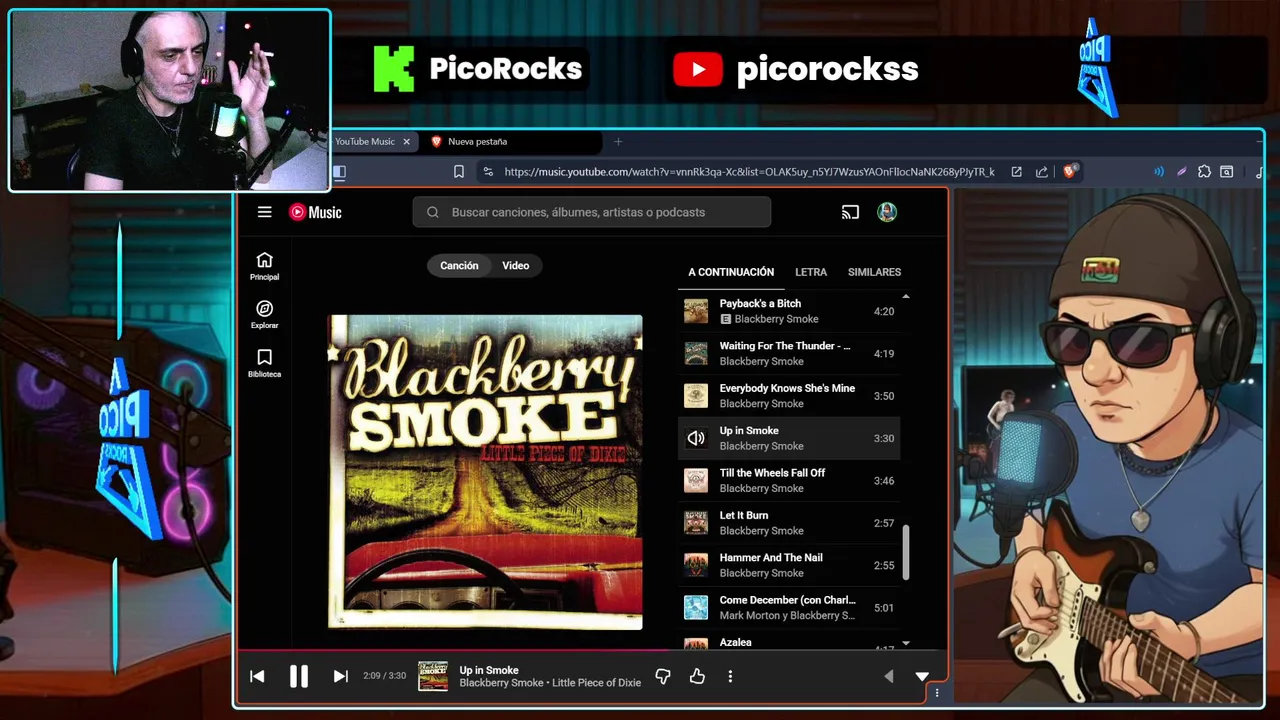Collapse player page with down arrow
The width and height of the screenshot is (1280, 720).
[x=922, y=677]
